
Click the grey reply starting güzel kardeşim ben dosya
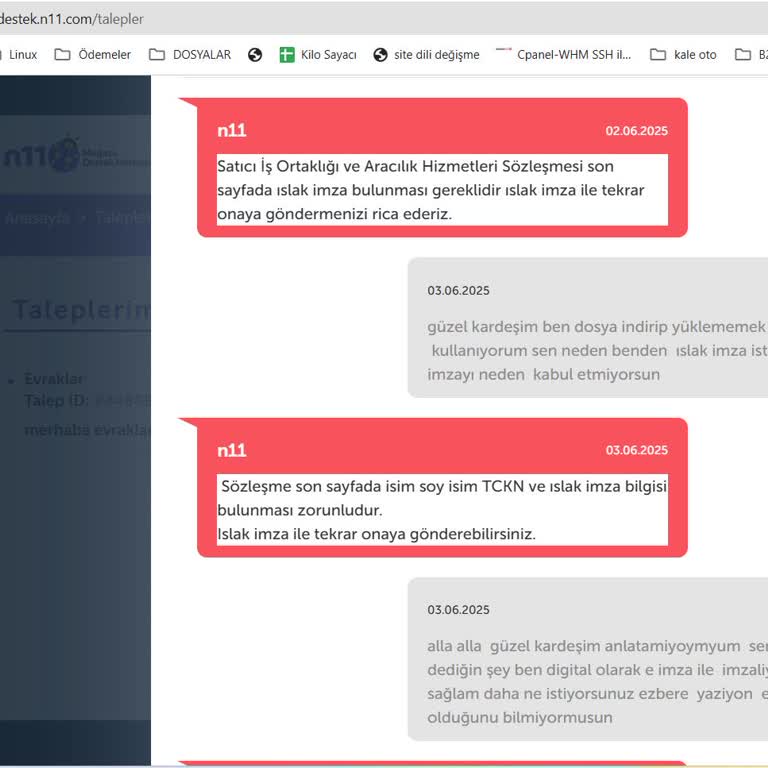pyautogui.click(x=588, y=327)
